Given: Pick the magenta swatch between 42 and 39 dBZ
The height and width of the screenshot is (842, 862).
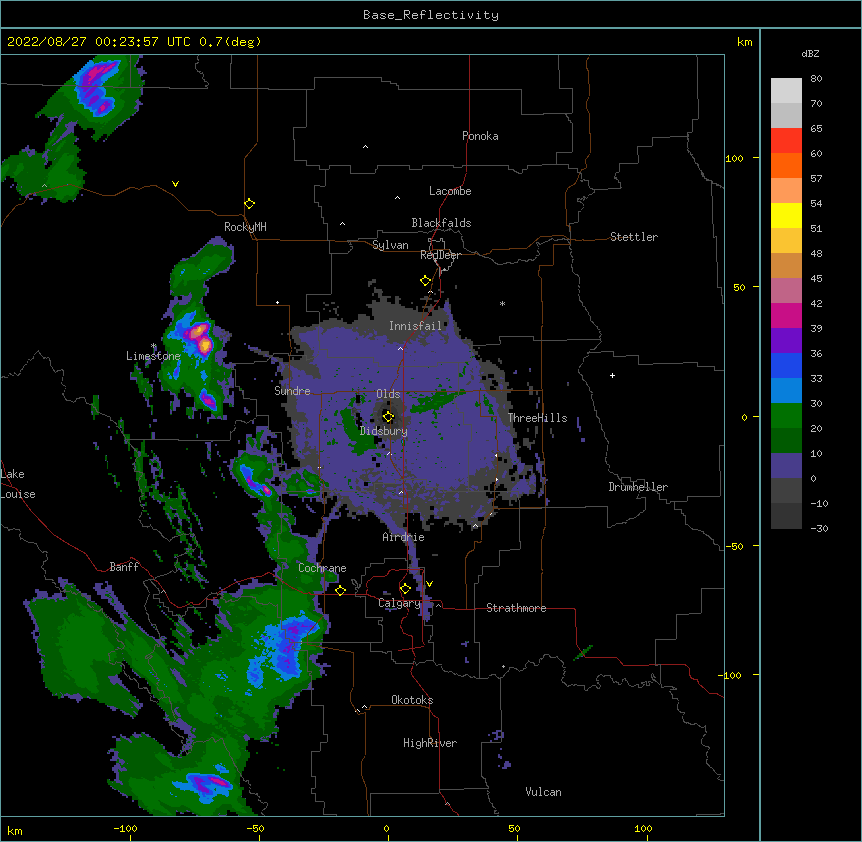Looking at the screenshot, I should 786,315.
